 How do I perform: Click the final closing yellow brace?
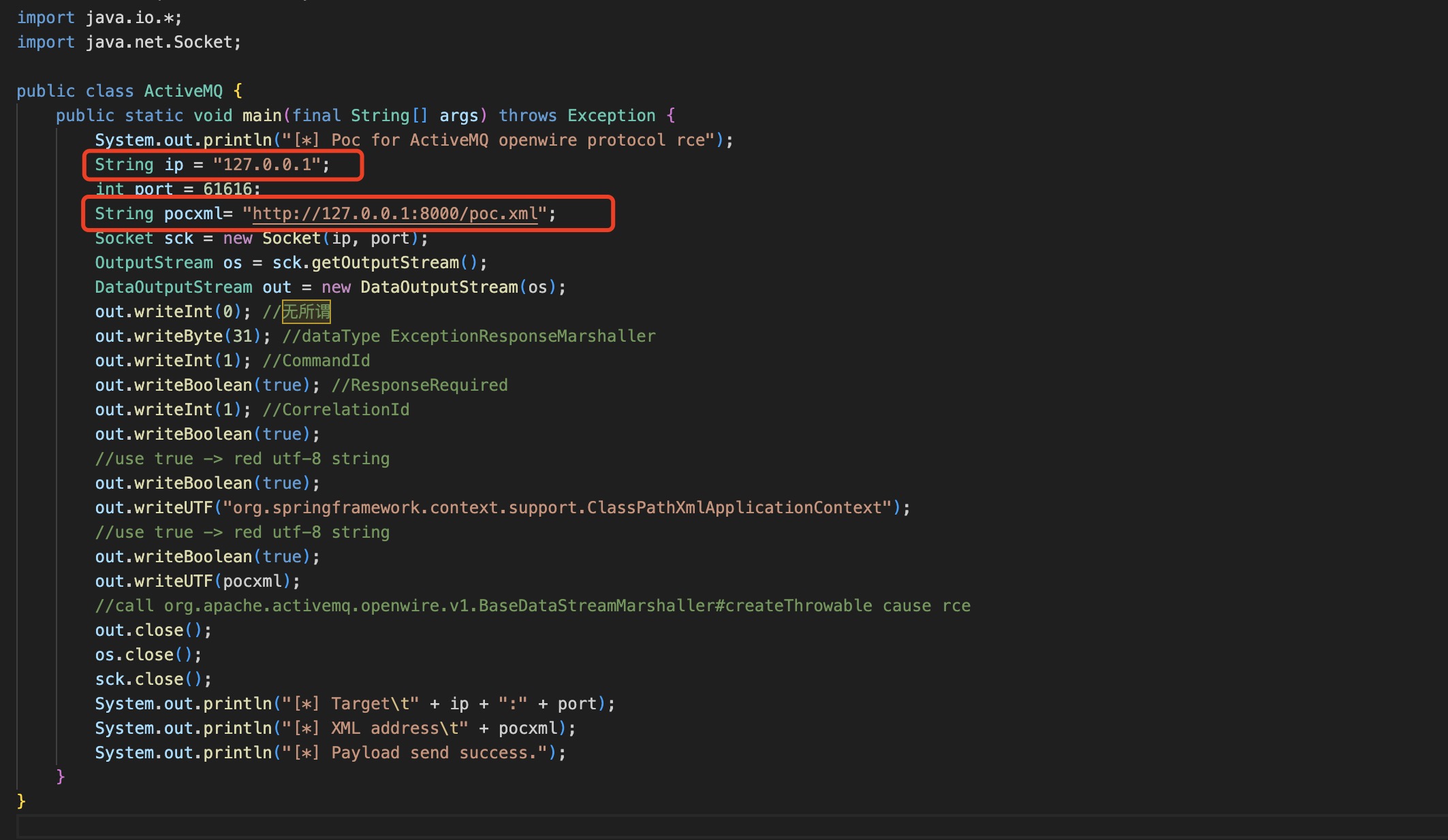click(21, 801)
